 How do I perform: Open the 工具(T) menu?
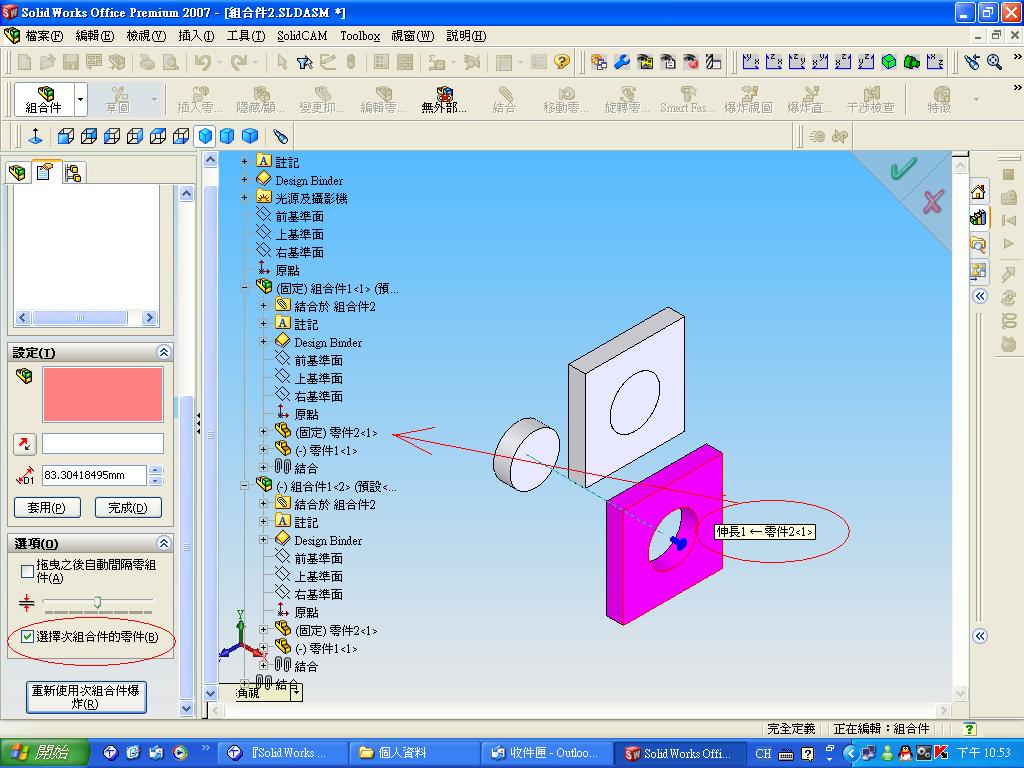[x=246, y=36]
